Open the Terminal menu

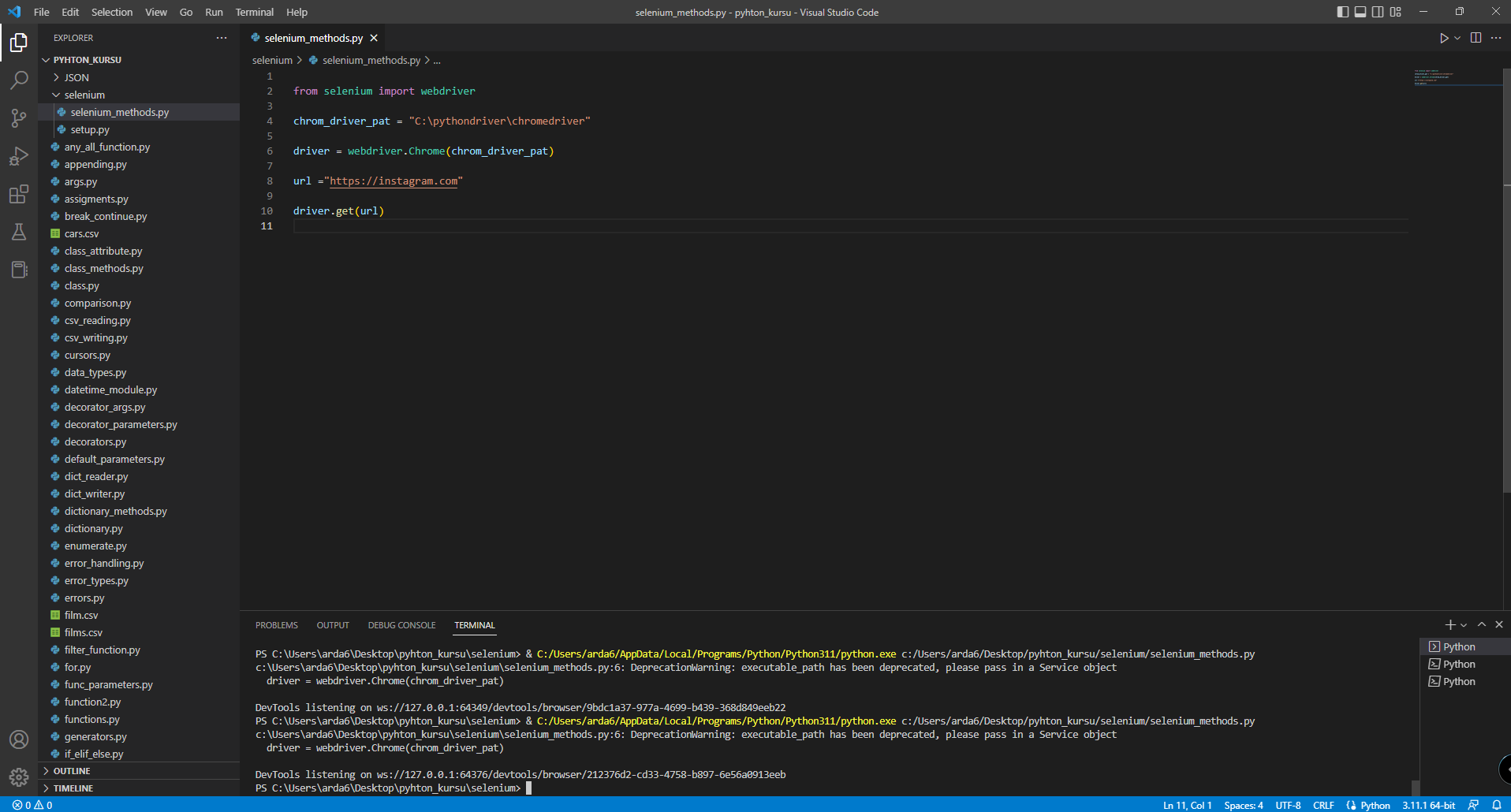pos(254,12)
